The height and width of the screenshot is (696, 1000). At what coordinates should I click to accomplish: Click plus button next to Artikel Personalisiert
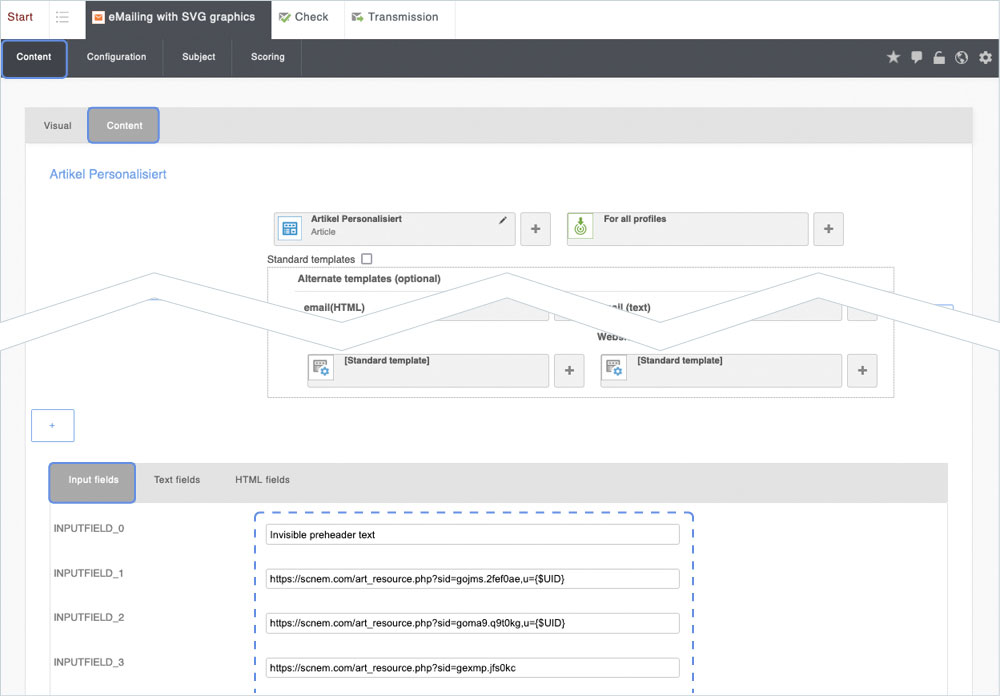coord(535,229)
